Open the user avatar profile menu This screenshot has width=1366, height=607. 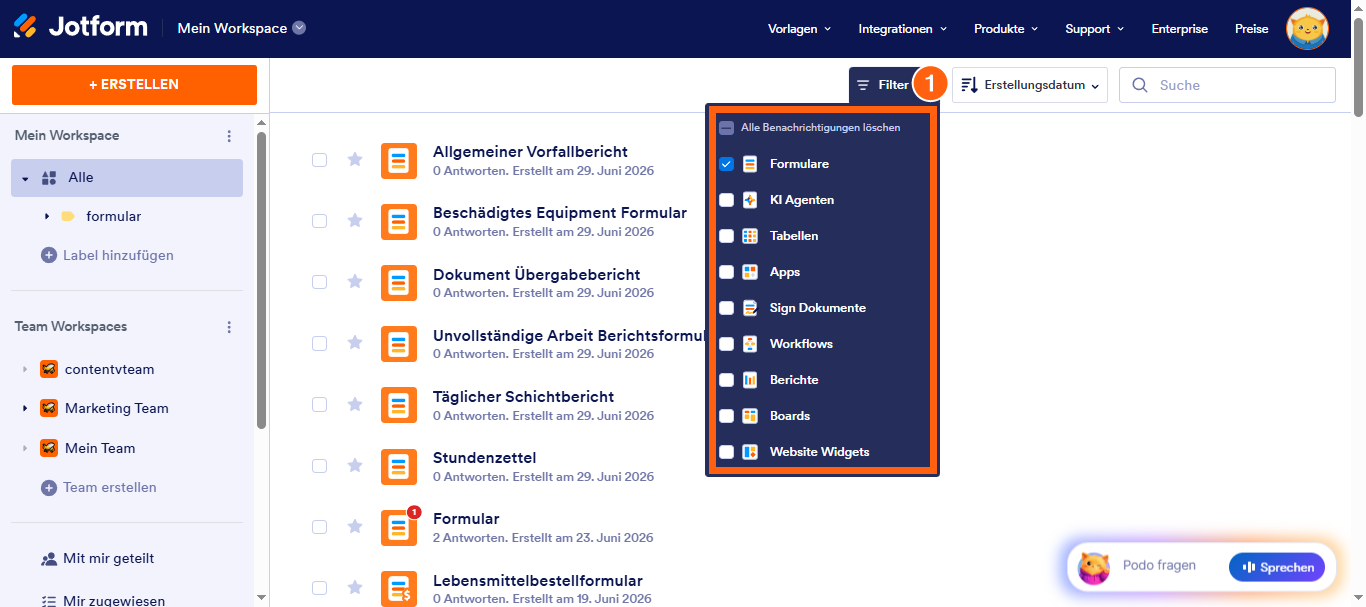(x=1307, y=29)
